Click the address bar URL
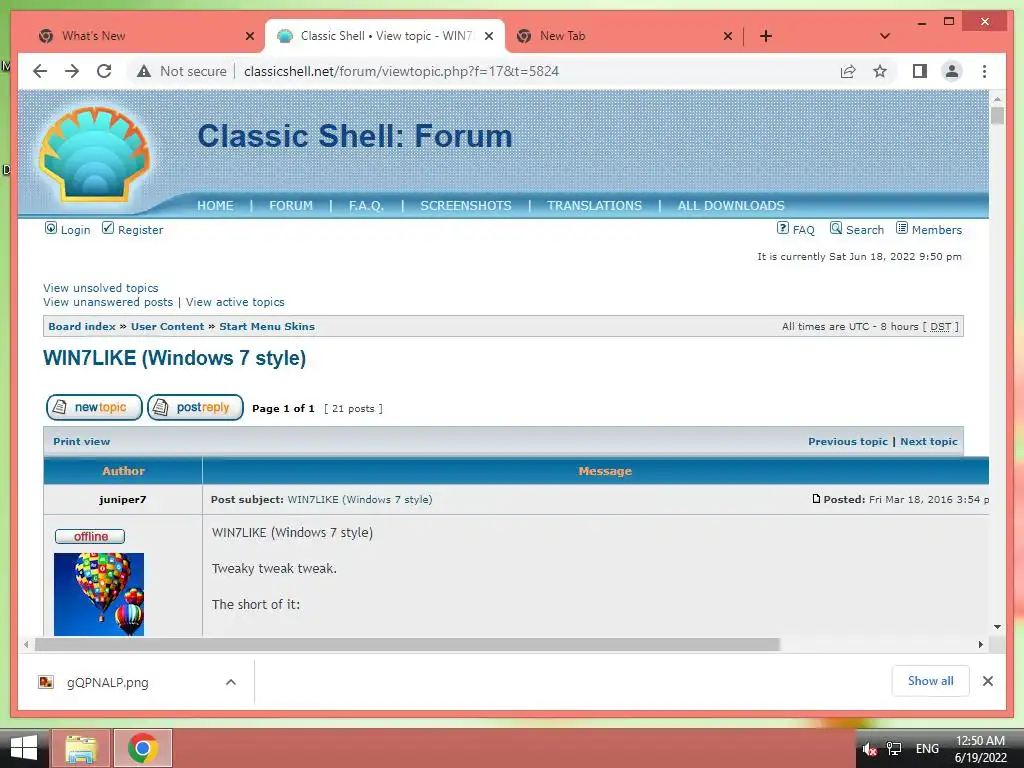Screen dimensions: 1024x768 pos(401,71)
